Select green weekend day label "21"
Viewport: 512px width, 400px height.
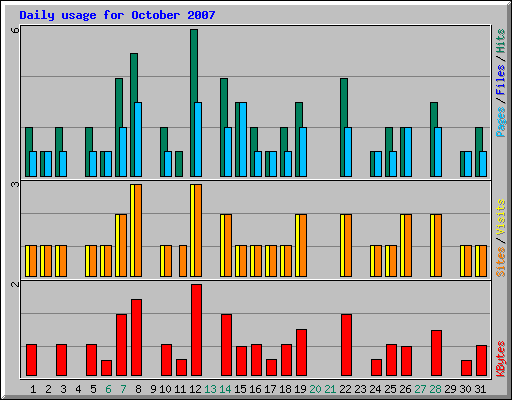point(330,389)
